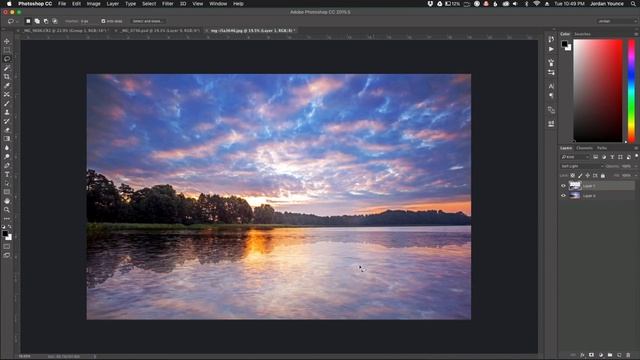The width and height of the screenshot is (640, 360).
Task: Open the History panel icon
Action: pos(551,40)
